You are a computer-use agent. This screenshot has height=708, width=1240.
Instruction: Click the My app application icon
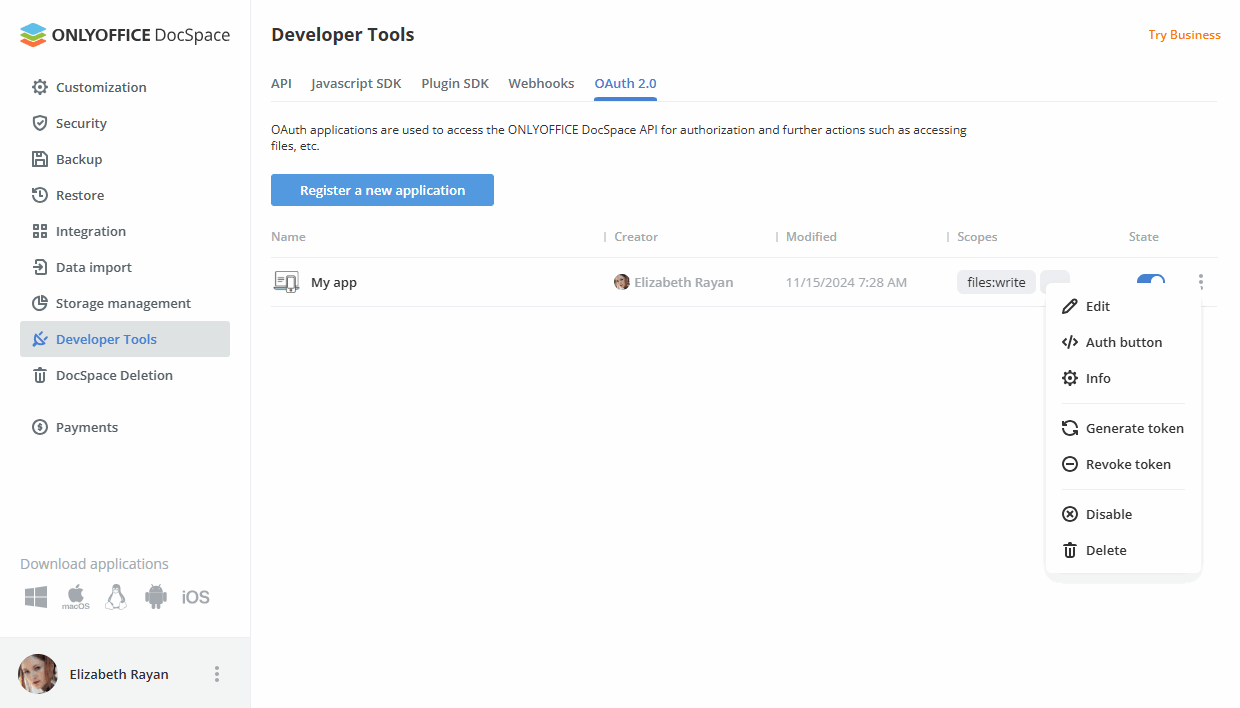[286, 282]
